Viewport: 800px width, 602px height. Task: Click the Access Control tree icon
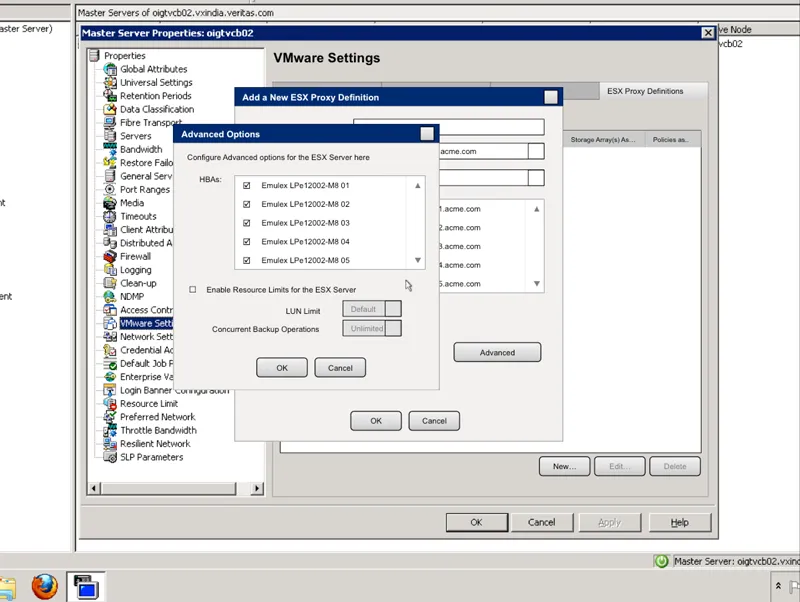tap(110, 310)
